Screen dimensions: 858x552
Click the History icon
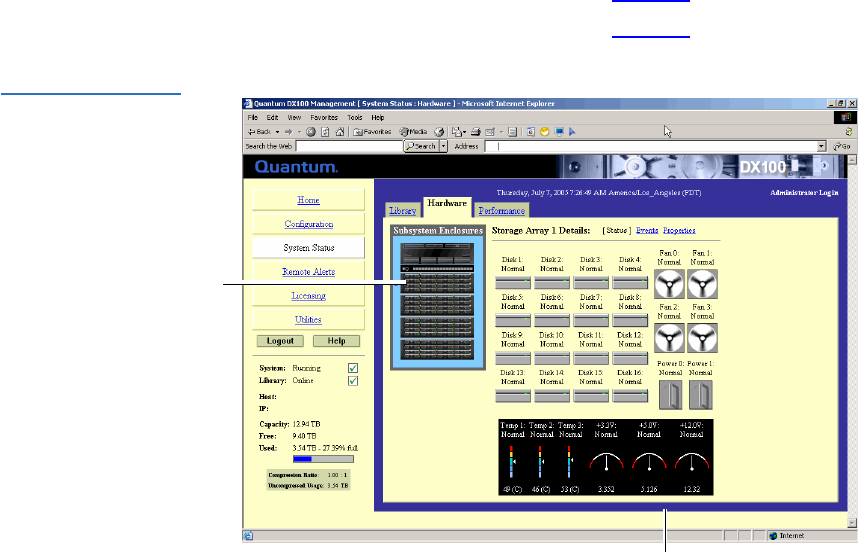click(x=439, y=132)
